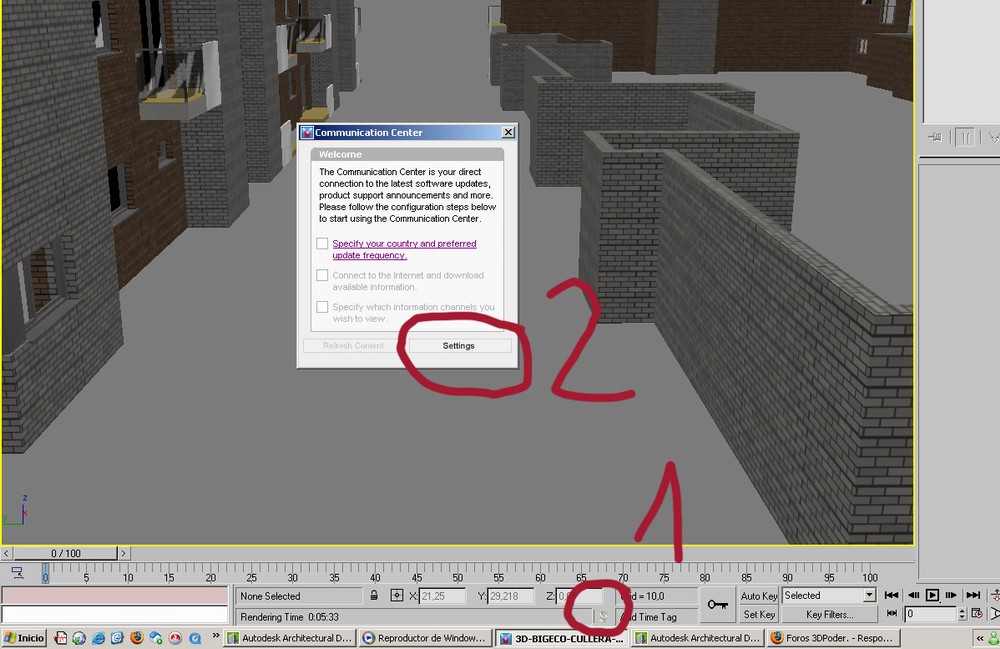The width and height of the screenshot is (1000, 649).
Task: Click the 'Rendering Time 0:05:33' status line
Action: [x=290, y=617]
